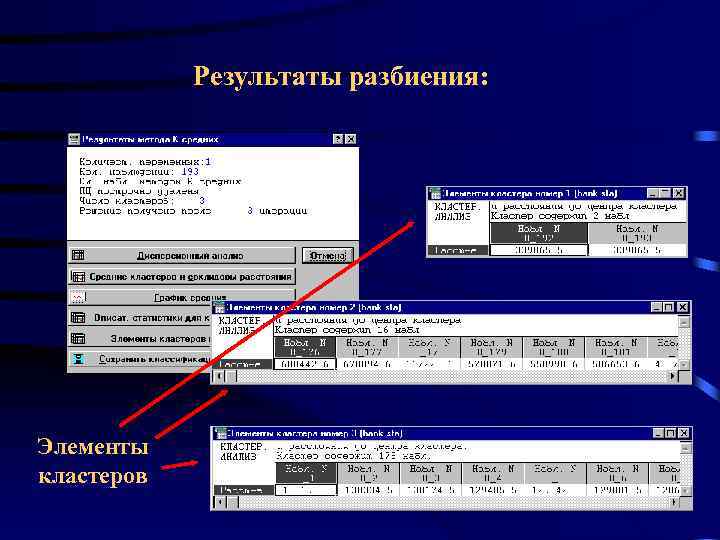The image size is (720, 540).
Task: Select column header Н_6 in cluster 3 window
Action: 617,473
